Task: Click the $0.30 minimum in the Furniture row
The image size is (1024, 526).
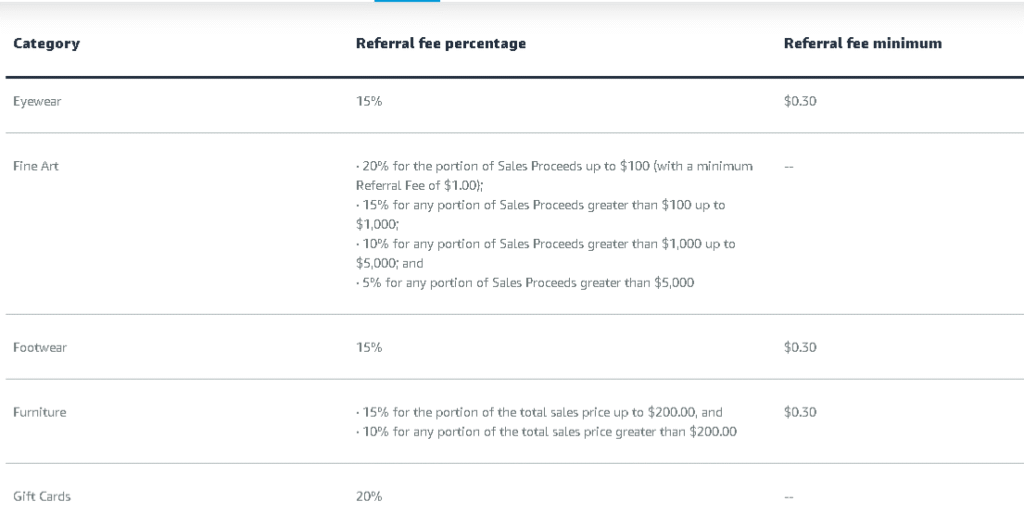Action: tap(801, 412)
